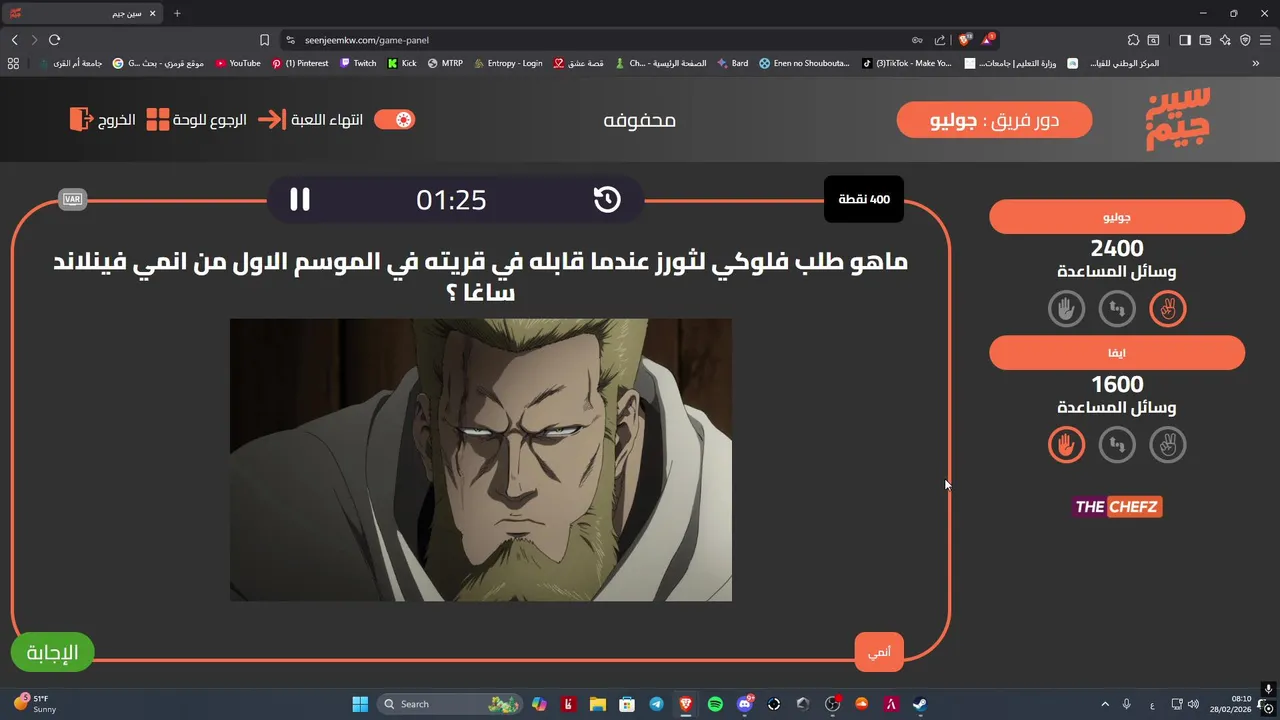Click the سين جيم site logo

coord(1178,119)
